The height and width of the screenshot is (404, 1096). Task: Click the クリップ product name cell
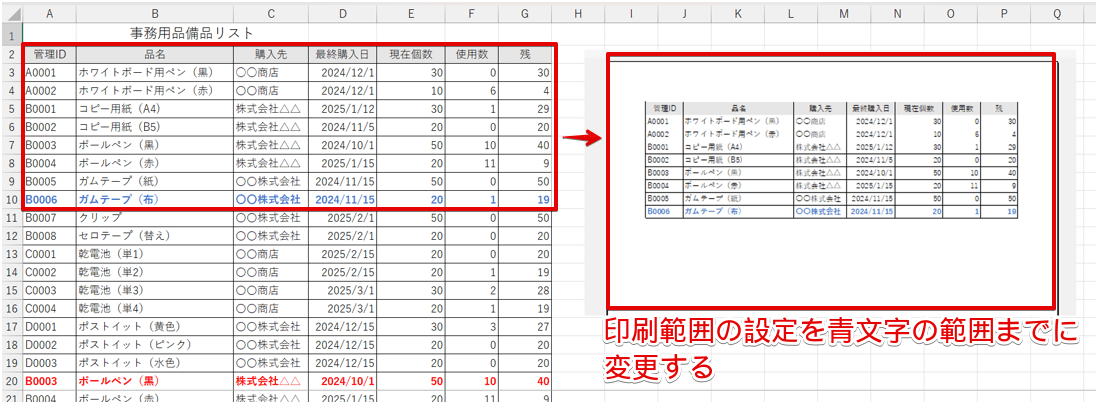tap(154, 217)
